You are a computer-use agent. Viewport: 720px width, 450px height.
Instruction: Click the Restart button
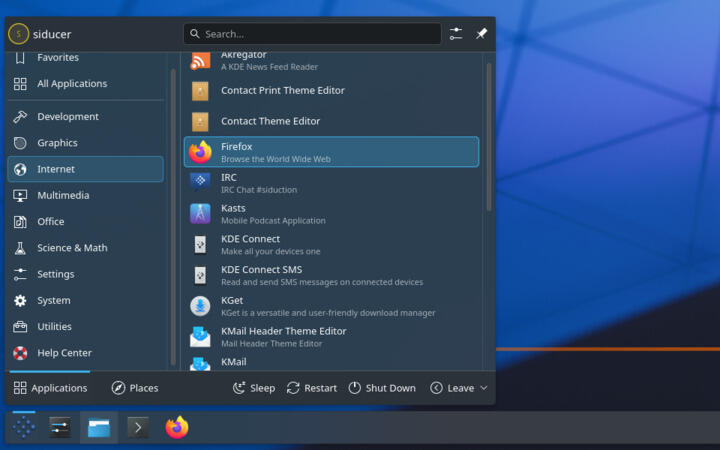click(x=312, y=388)
